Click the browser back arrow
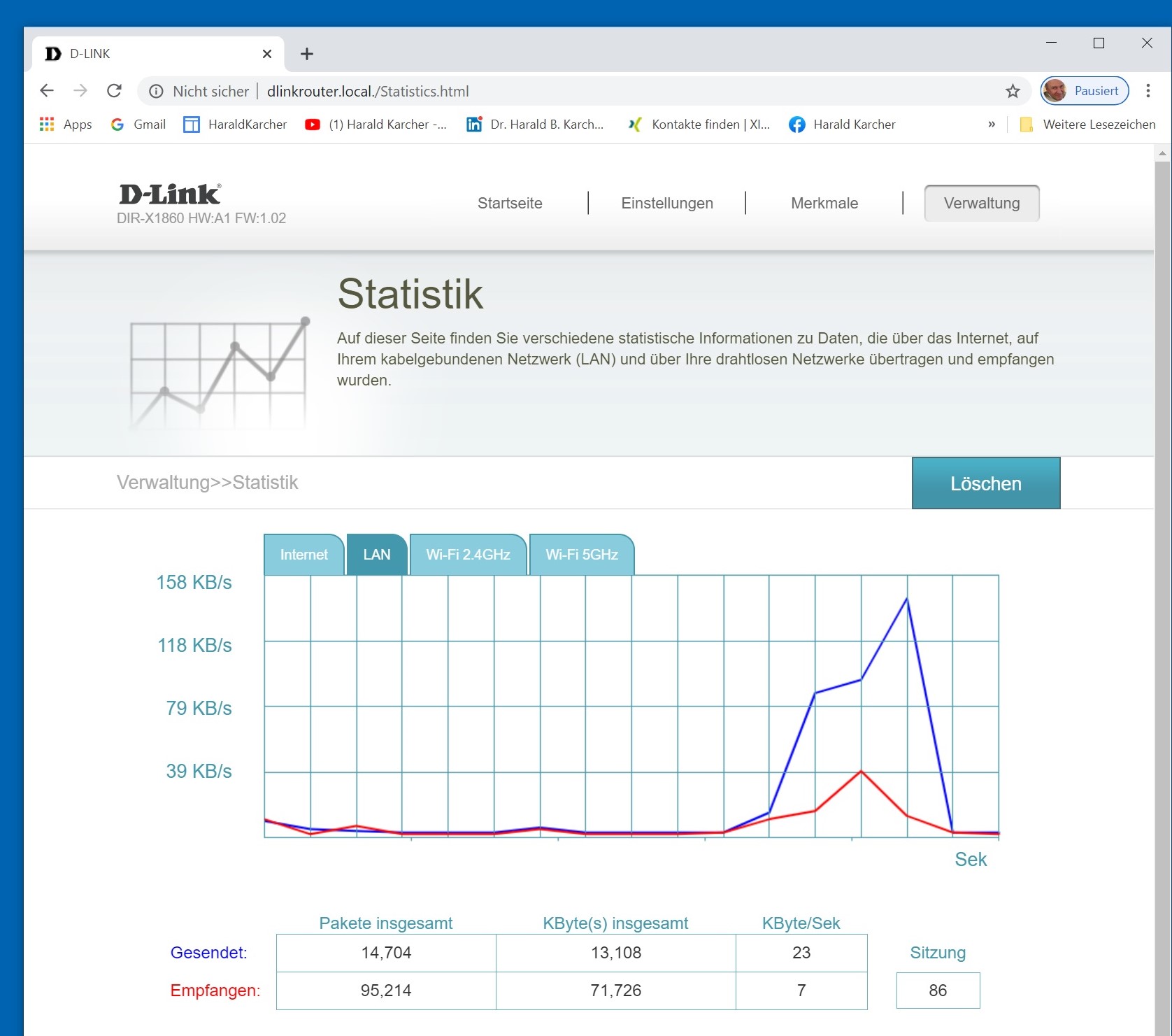 point(47,91)
